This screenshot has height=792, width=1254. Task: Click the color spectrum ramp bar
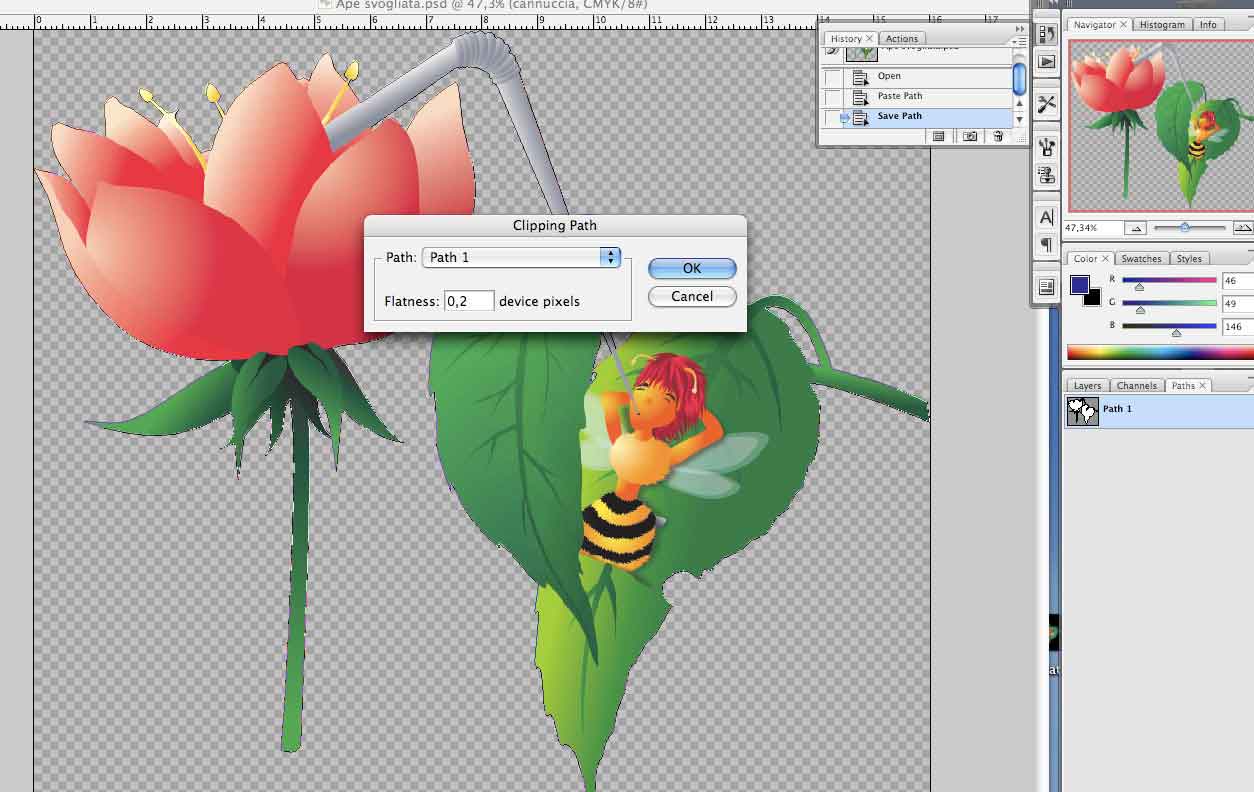coord(1160,352)
